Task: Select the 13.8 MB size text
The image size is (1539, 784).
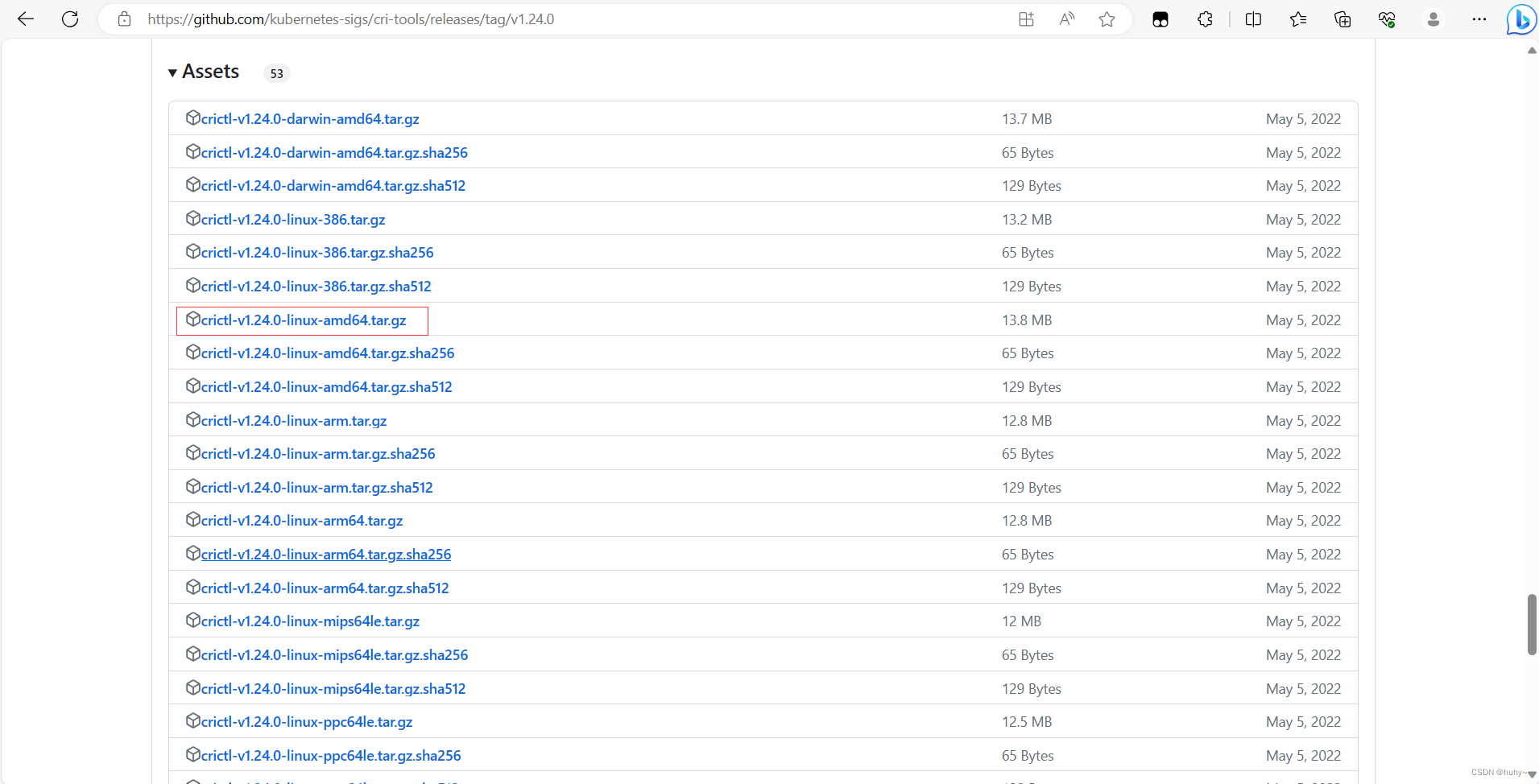Action: coord(1027,320)
